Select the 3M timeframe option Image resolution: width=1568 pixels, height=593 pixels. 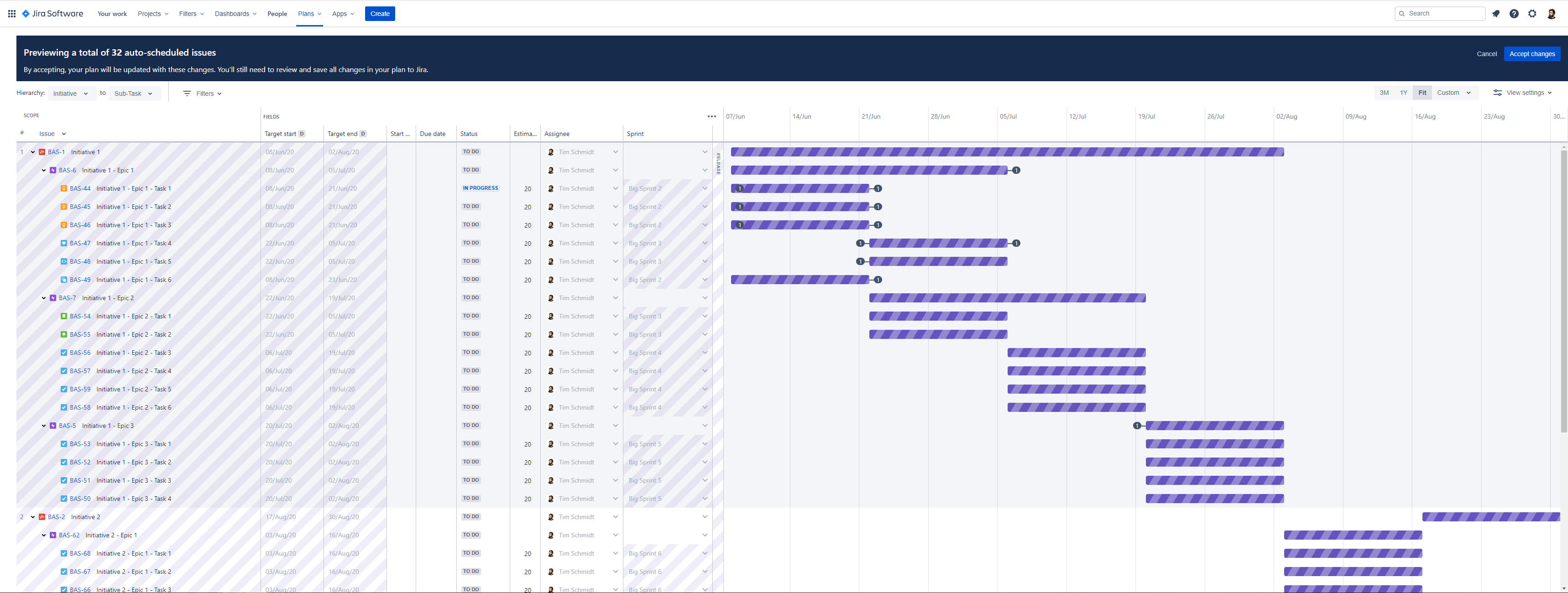(1384, 93)
